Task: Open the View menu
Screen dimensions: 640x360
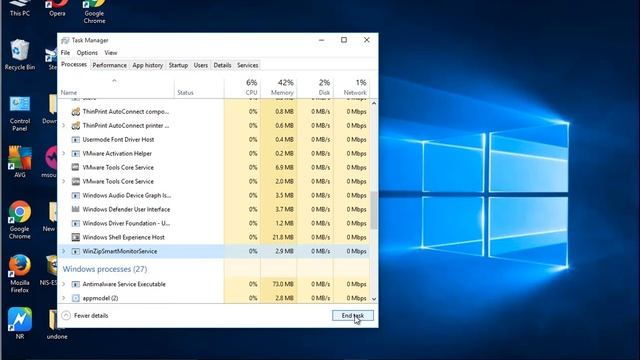Action: coord(111,53)
